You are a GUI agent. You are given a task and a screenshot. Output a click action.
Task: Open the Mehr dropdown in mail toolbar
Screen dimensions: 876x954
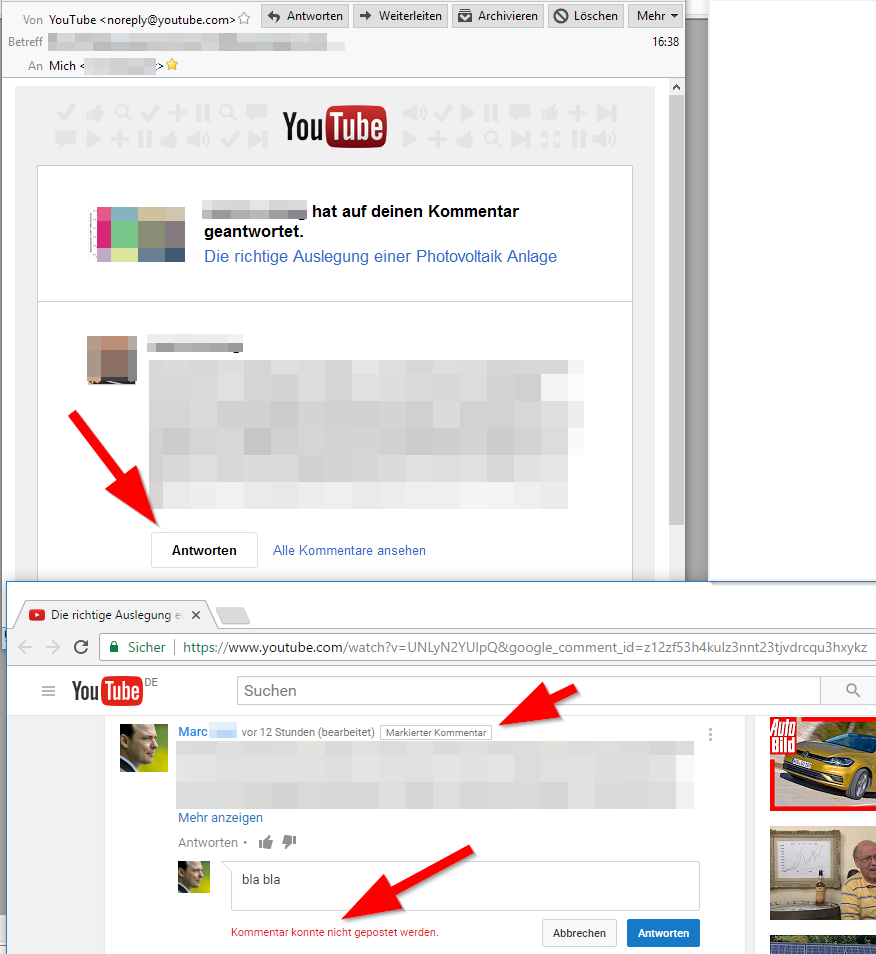pos(656,15)
